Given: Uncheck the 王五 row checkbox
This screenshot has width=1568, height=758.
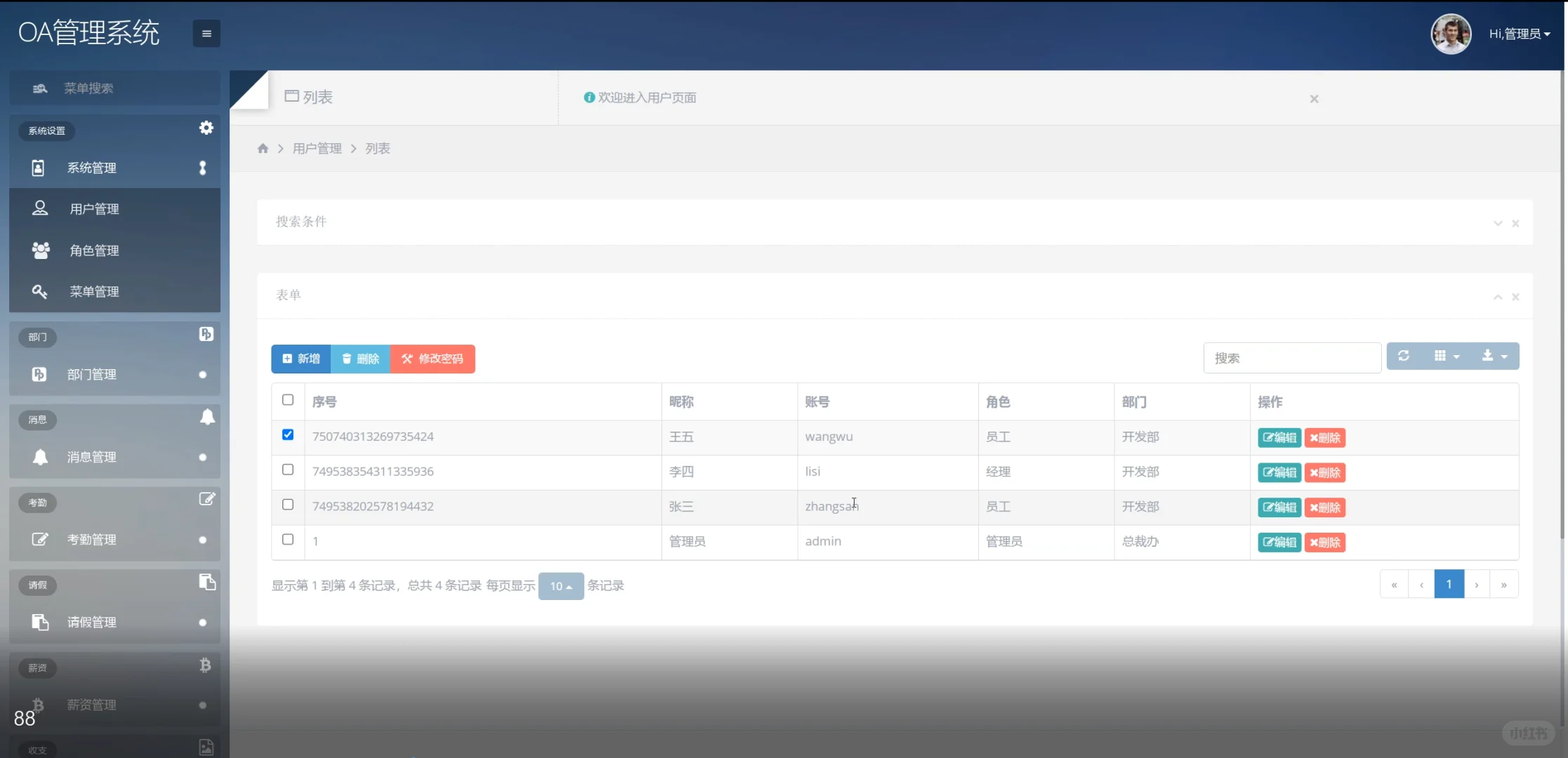Looking at the screenshot, I should pos(288,434).
